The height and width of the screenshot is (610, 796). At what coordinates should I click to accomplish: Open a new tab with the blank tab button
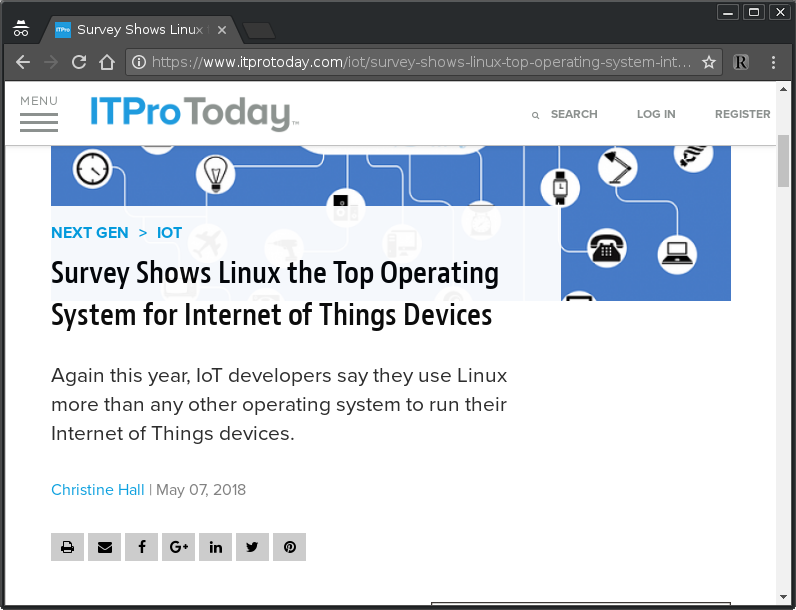click(259, 31)
